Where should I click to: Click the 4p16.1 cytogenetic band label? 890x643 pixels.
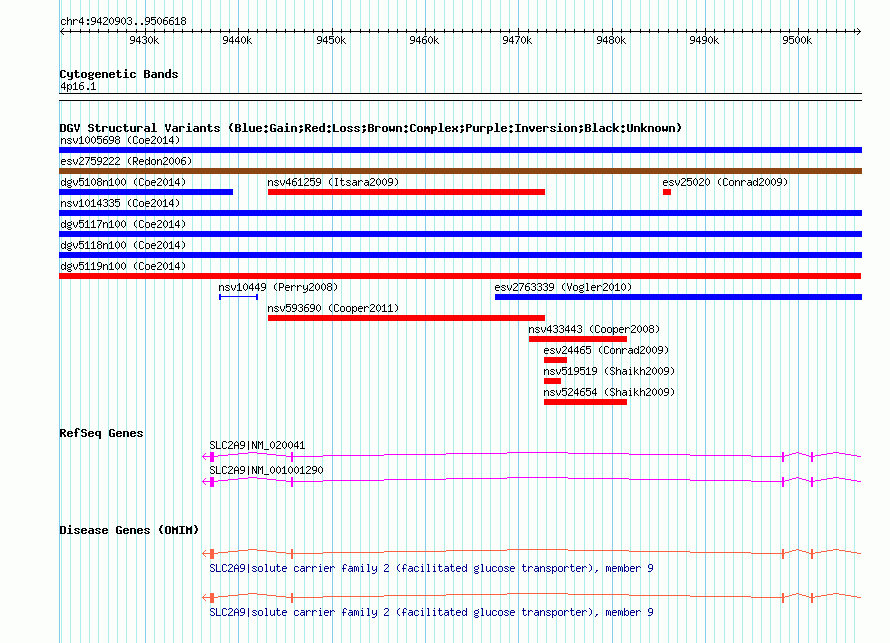[x=78, y=87]
